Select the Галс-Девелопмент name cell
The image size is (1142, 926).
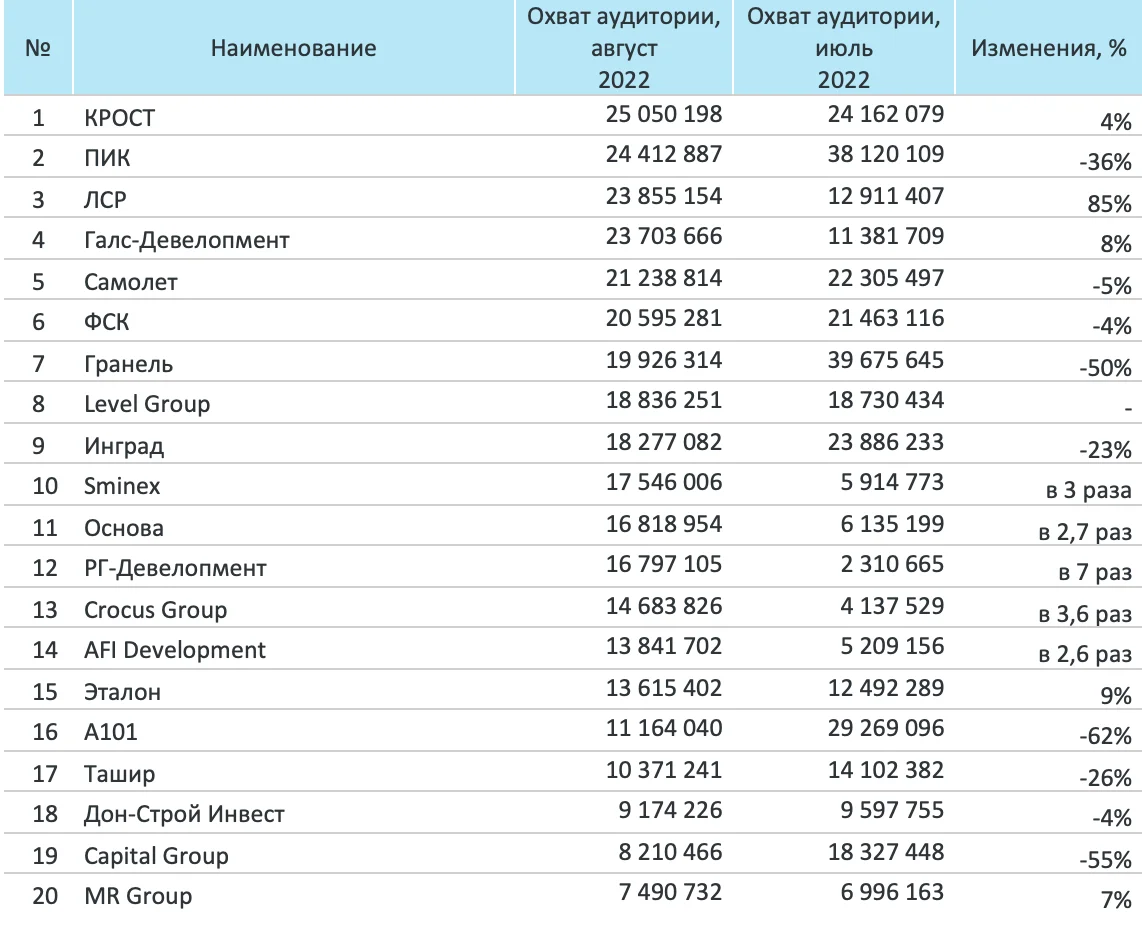[187, 240]
